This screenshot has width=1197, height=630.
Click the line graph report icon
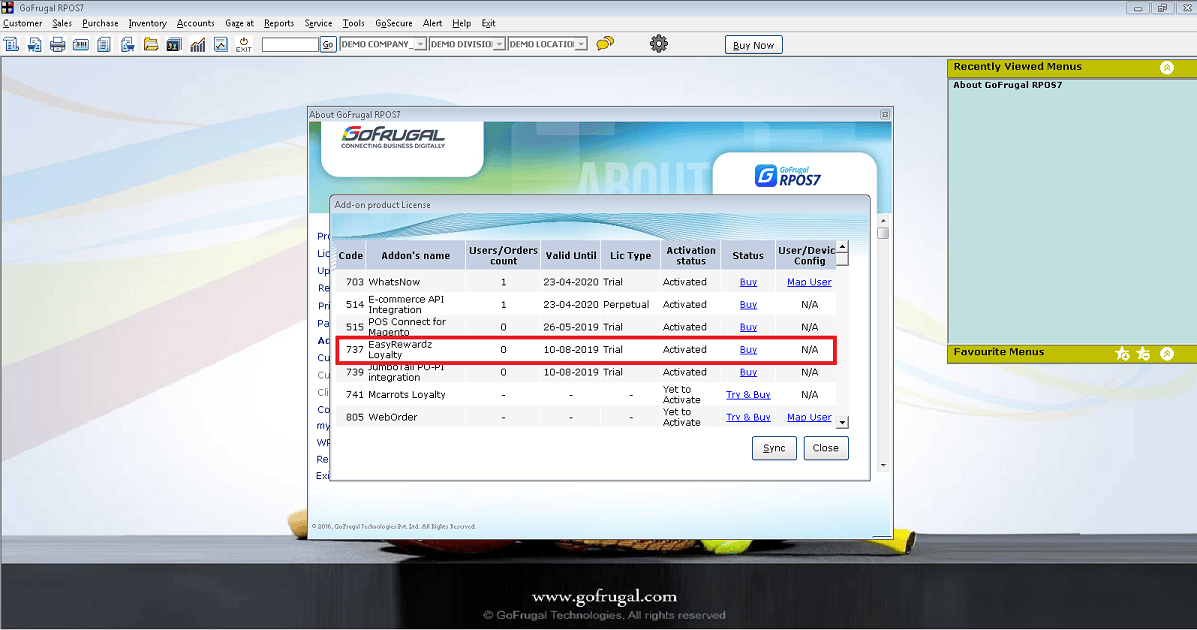point(221,44)
